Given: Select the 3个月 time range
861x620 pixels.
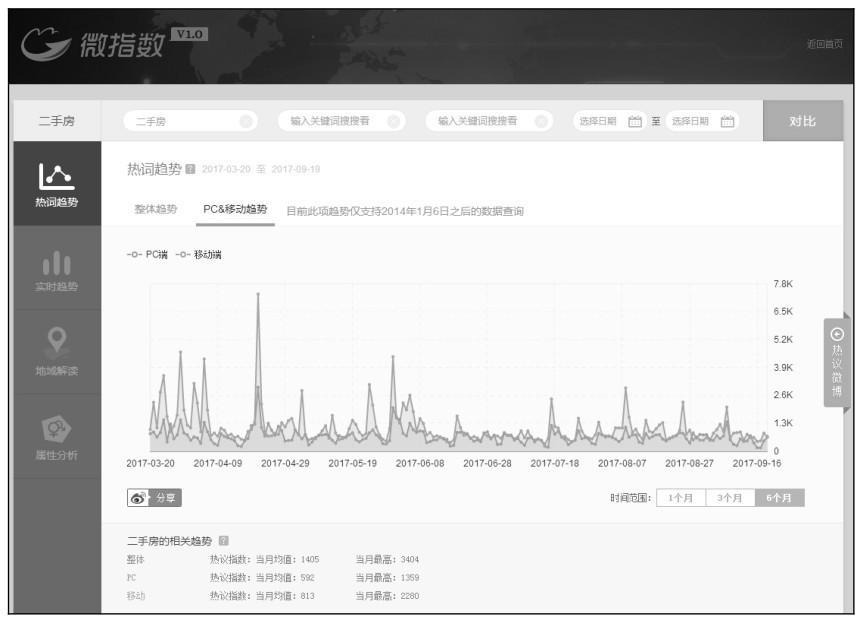Looking at the screenshot, I should 730,498.
